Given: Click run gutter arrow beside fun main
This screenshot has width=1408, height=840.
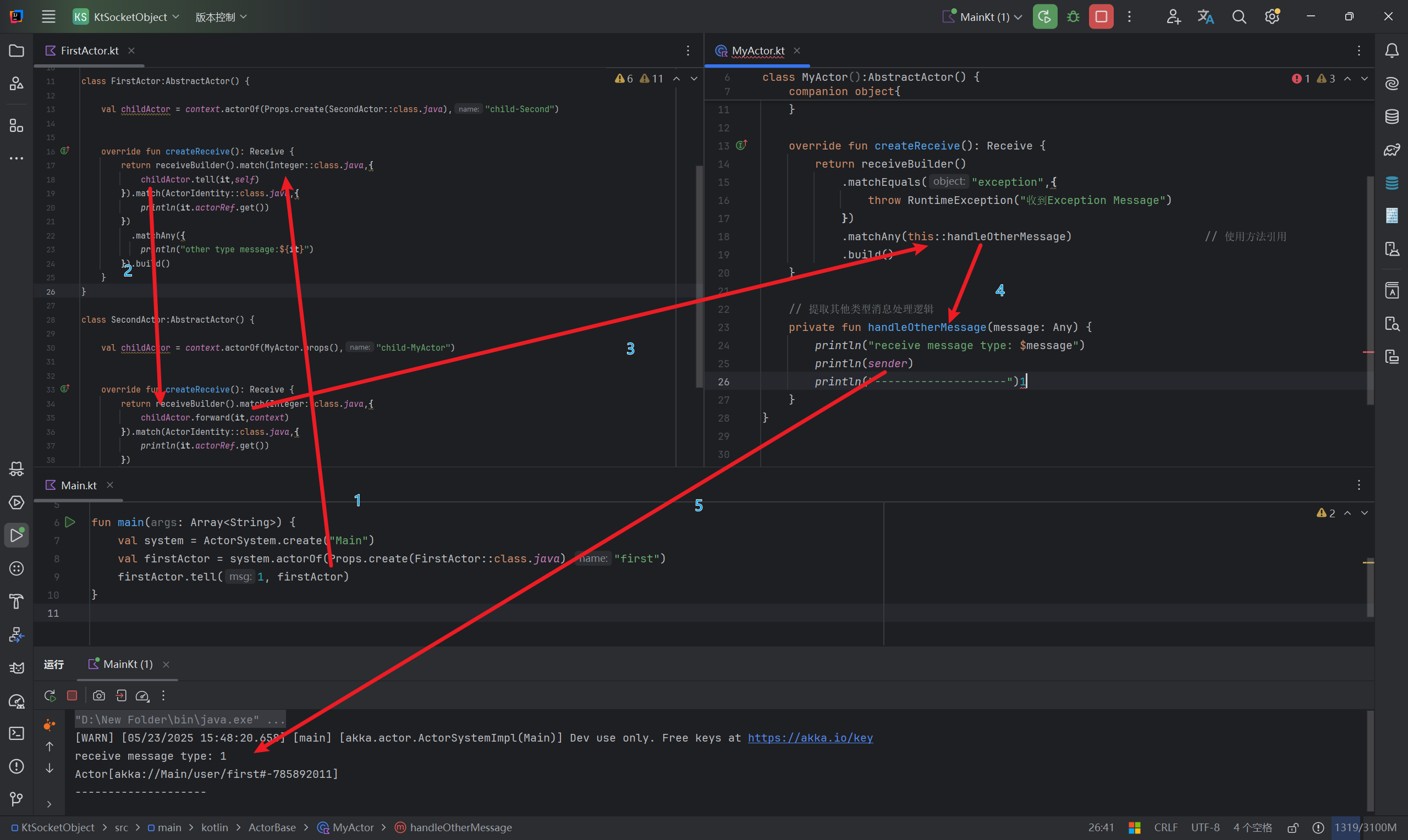Looking at the screenshot, I should 70,522.
